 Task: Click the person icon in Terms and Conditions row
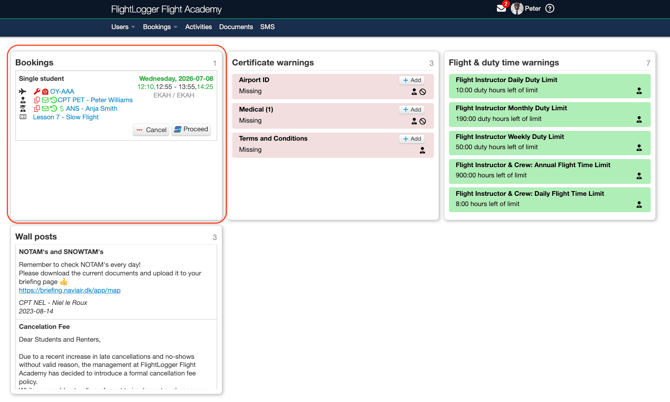click(x=422, y=150)
